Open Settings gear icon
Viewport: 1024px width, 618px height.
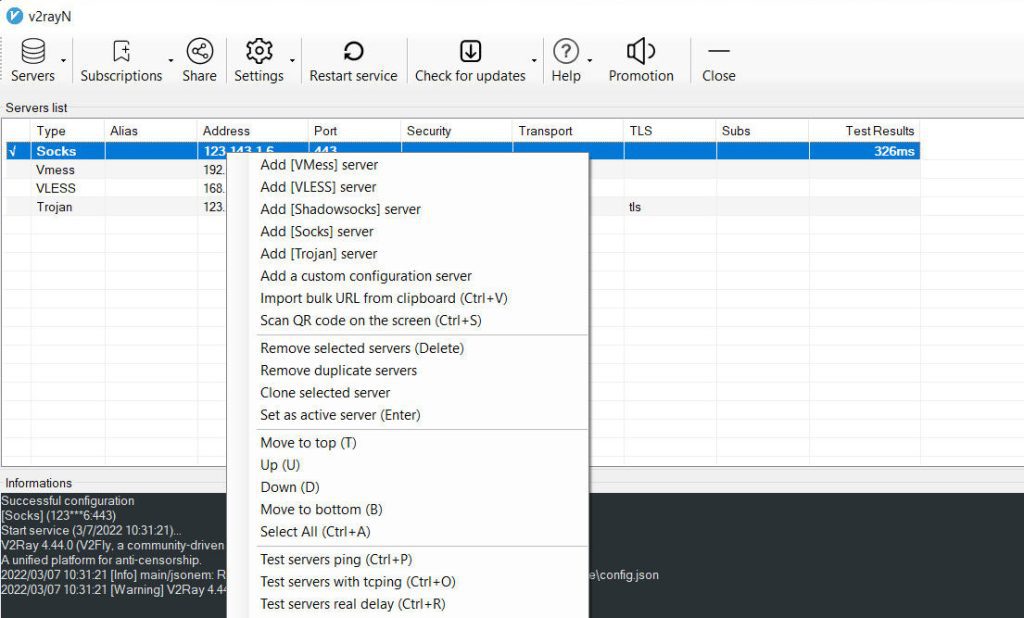259,52
